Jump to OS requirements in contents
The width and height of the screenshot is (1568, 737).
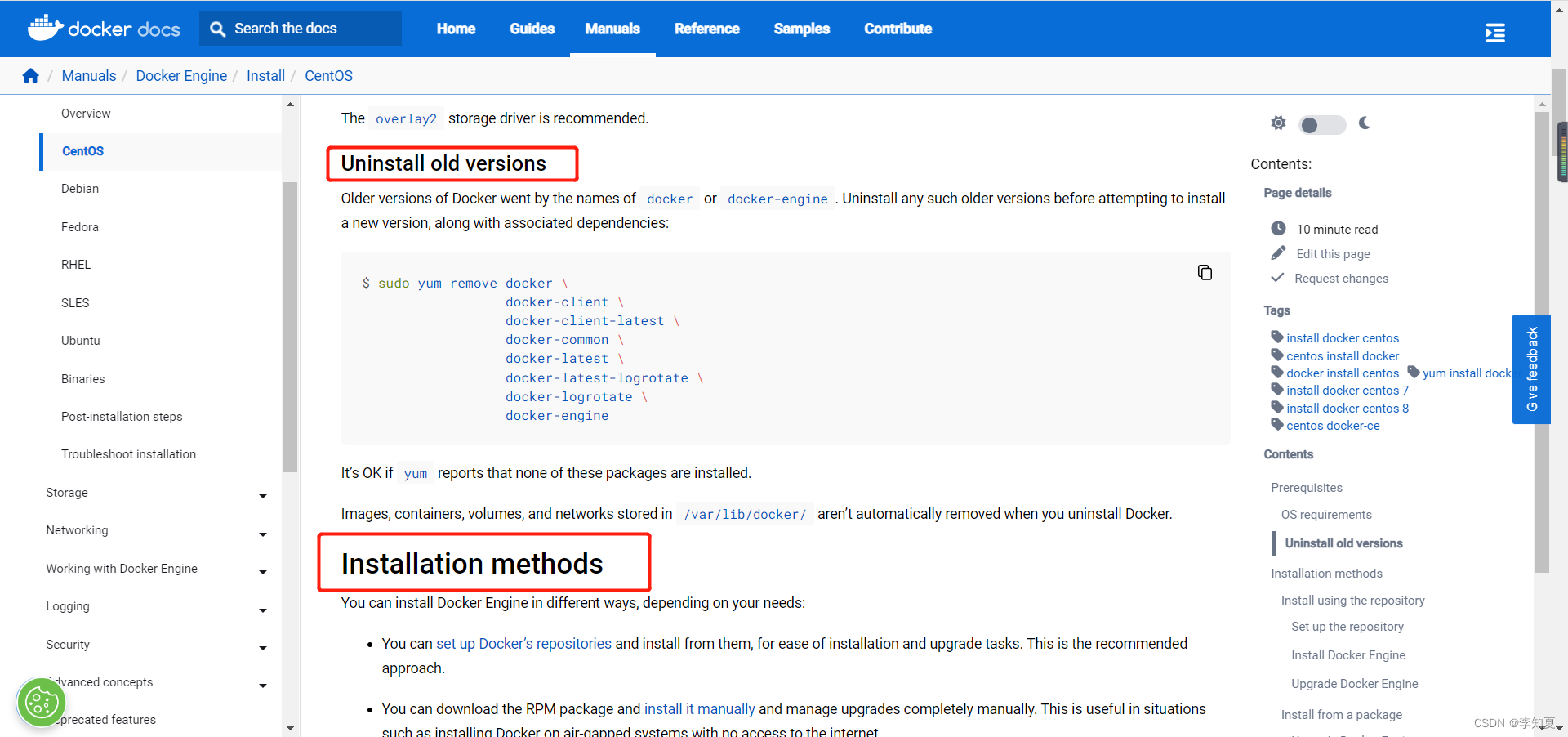click(1326, 515)
